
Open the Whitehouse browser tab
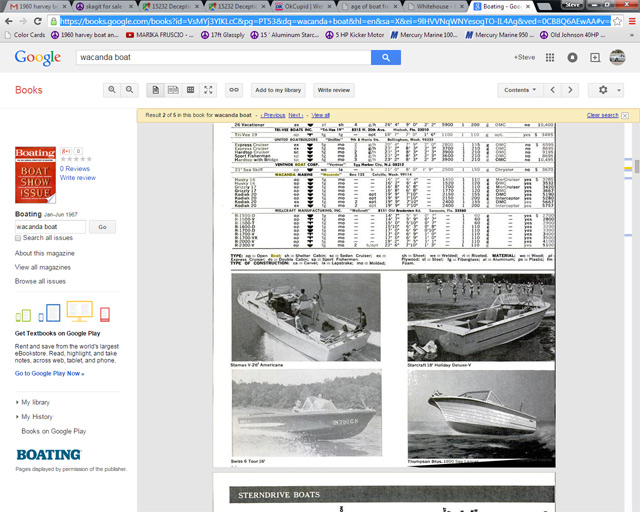(x=438, y=6)
